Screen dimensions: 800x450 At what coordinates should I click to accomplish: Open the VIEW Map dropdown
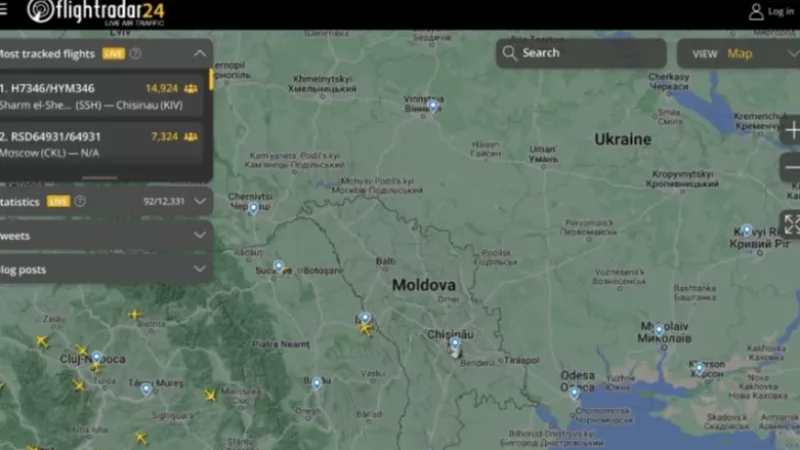pyautogui.click(x=738, y=54)
